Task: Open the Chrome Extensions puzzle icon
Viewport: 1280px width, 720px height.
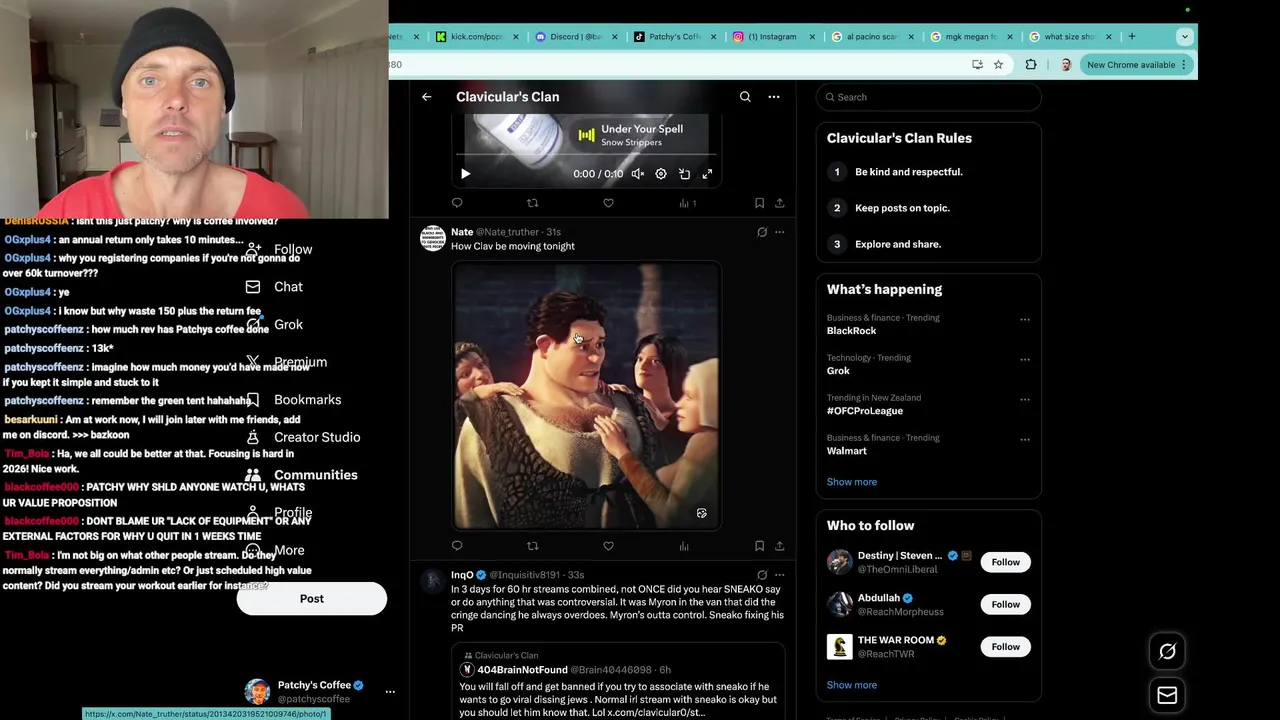Action: tap(1031, 65)
